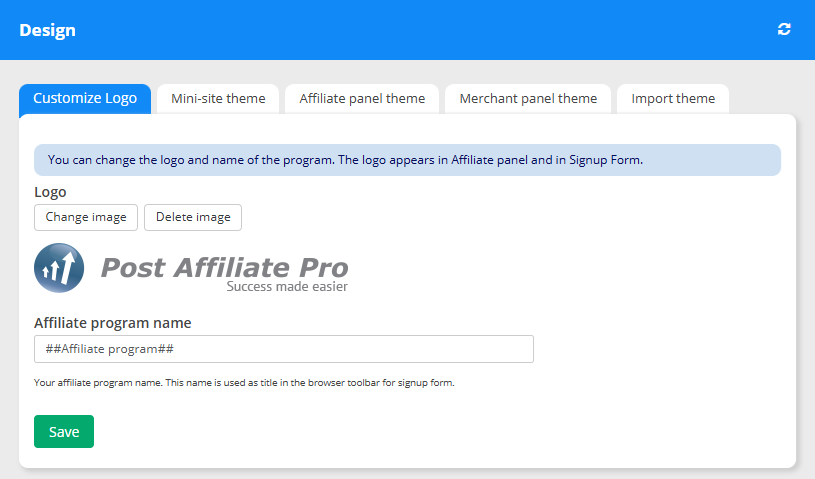815x479 pixels.
Task: Click the Design page title
Action: [x=47, y=30]
